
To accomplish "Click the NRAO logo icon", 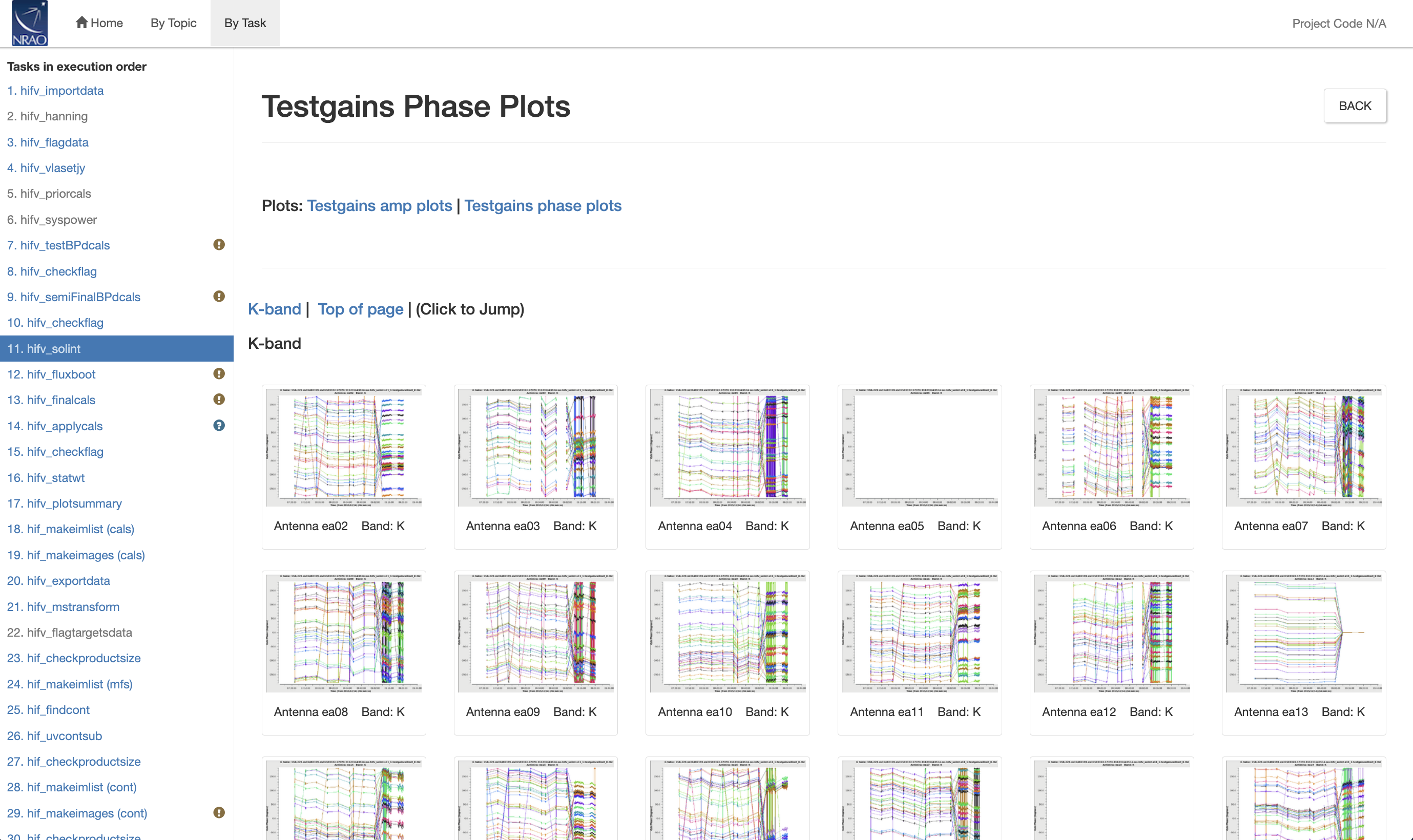I will [29, 23].
